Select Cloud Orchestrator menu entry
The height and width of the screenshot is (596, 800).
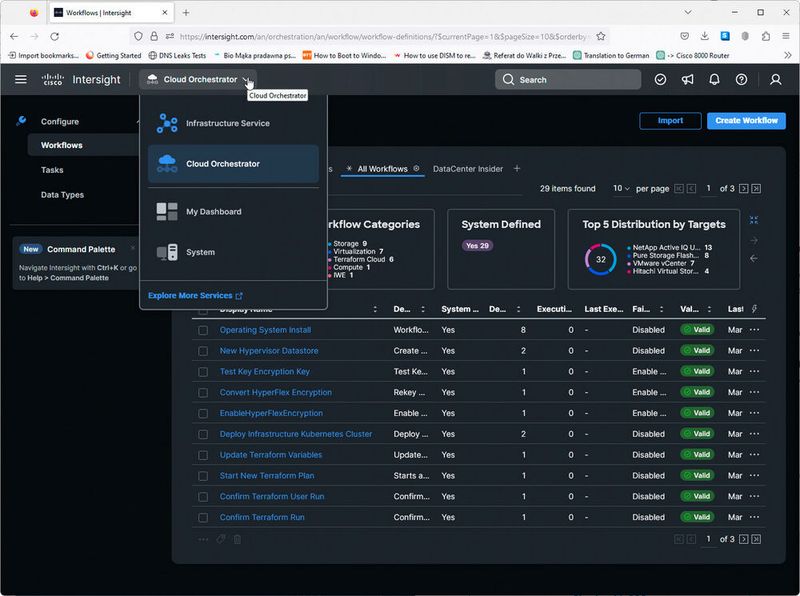pyautogui.click(x=233, y=164)
